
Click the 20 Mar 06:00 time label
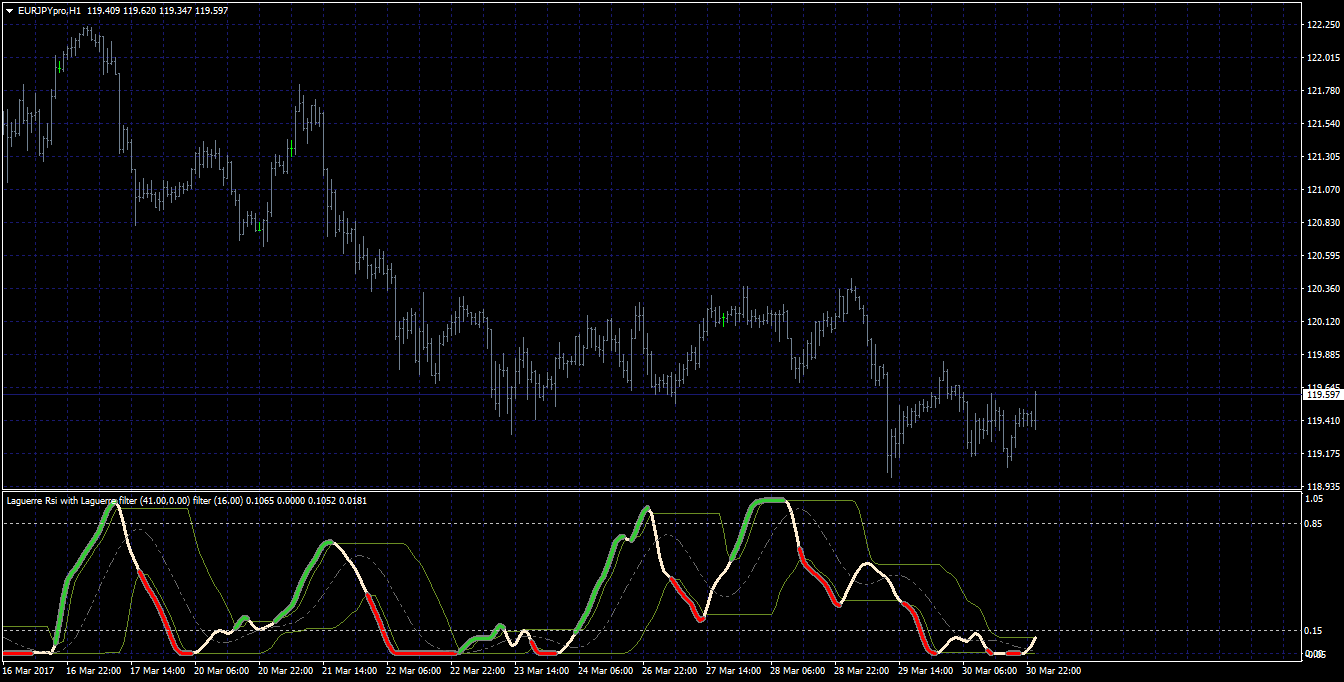pos(223,671)
